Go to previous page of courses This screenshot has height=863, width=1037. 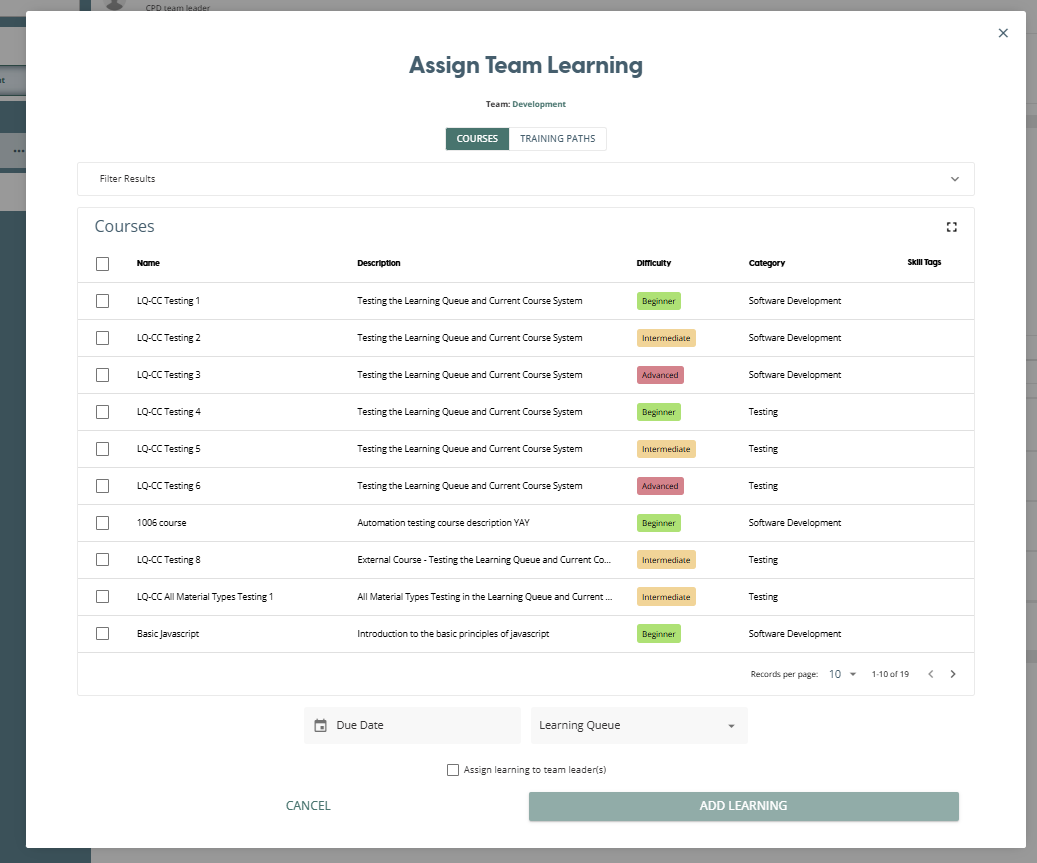point(930,674)
